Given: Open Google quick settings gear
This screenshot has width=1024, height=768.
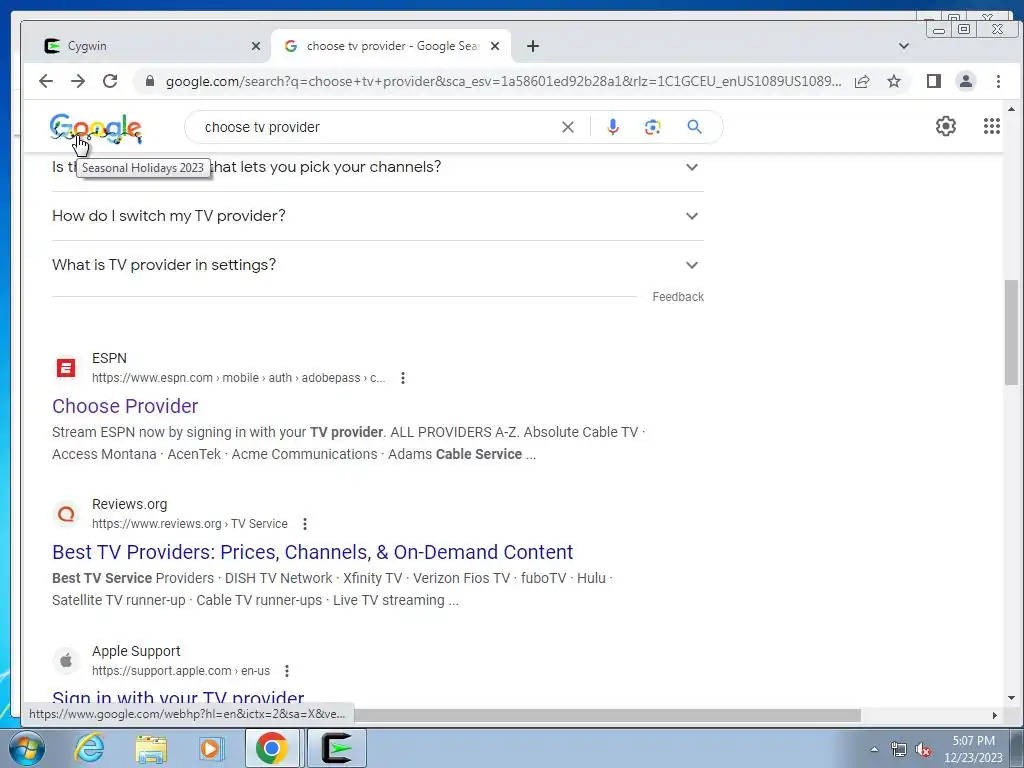Looking at the screenshot, I should pos(946,126).
